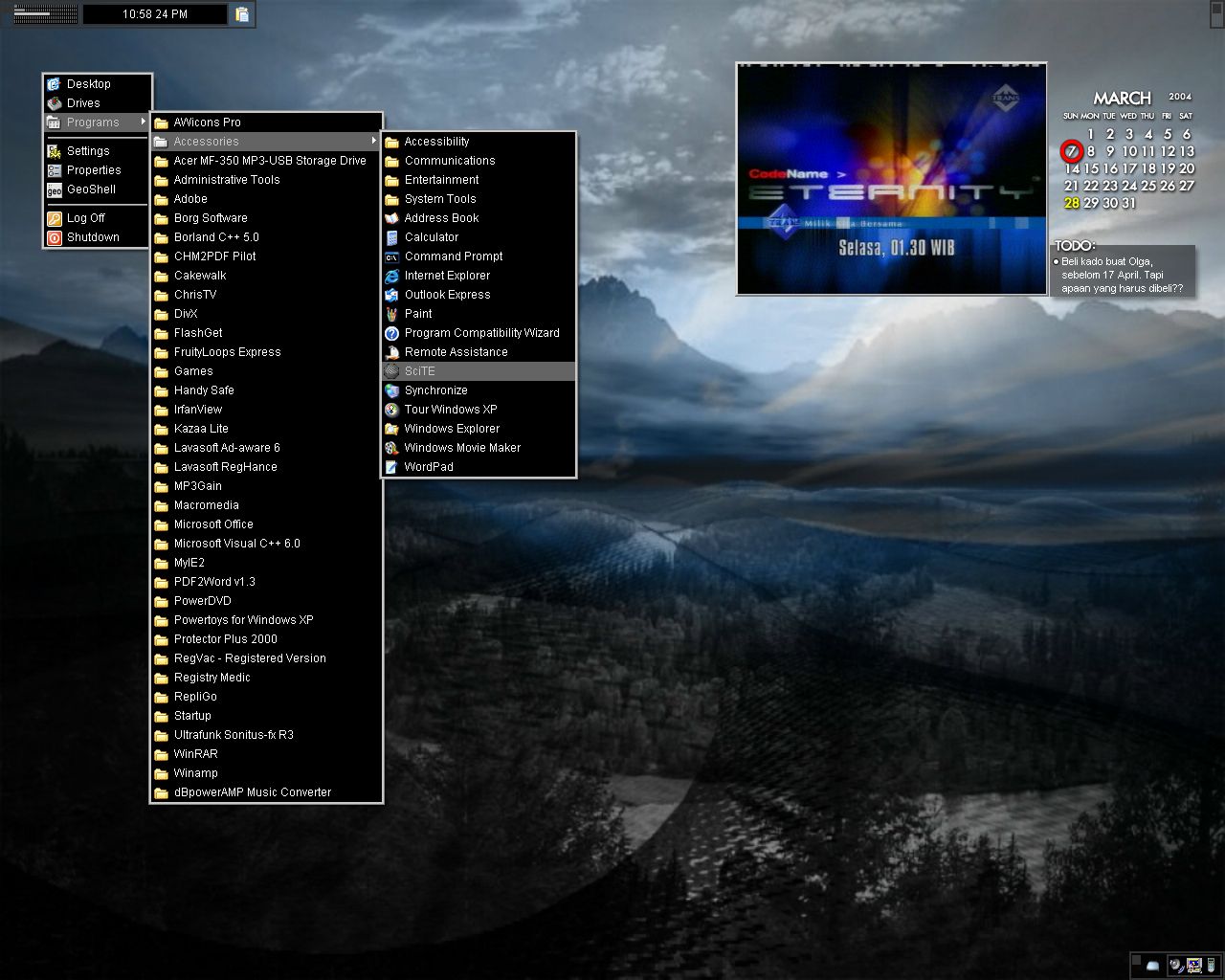This screenshot has height=980, width=1225.
Task: Open the Startup folder
Action: 267,716
